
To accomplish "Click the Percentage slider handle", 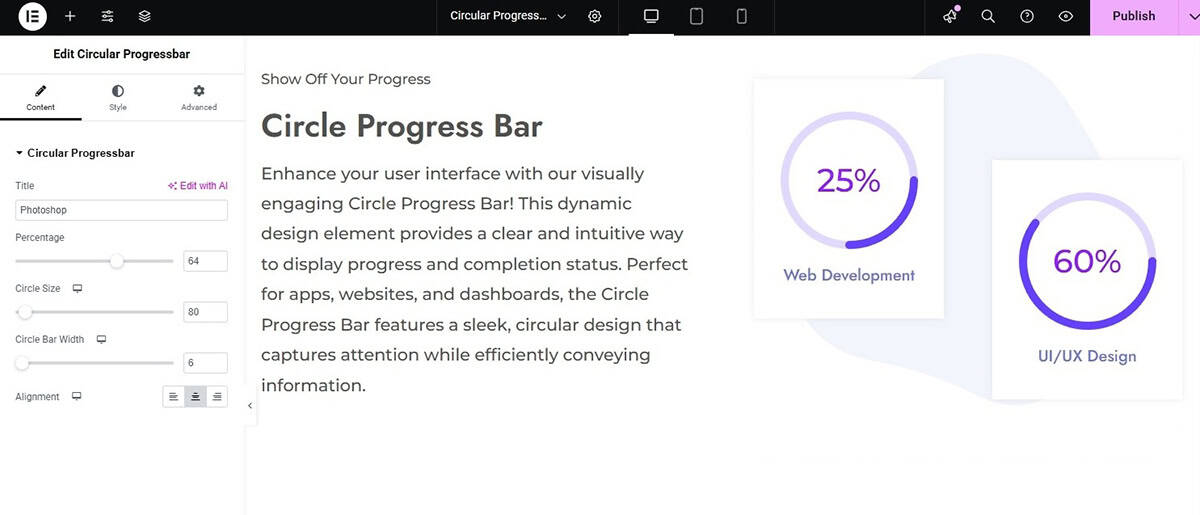I will click(x=117, y=261).
